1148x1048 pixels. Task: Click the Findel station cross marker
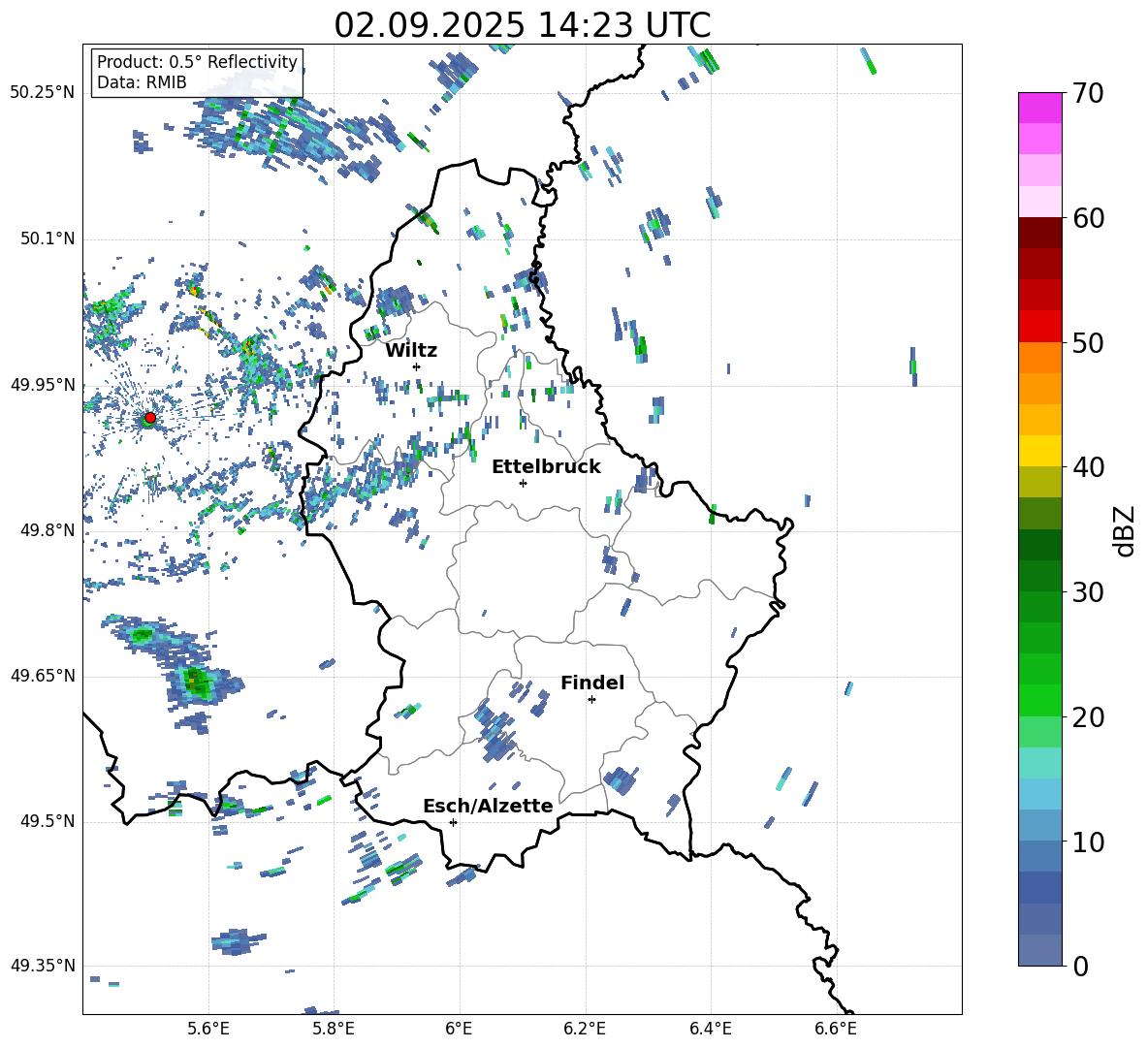(591, 700)
